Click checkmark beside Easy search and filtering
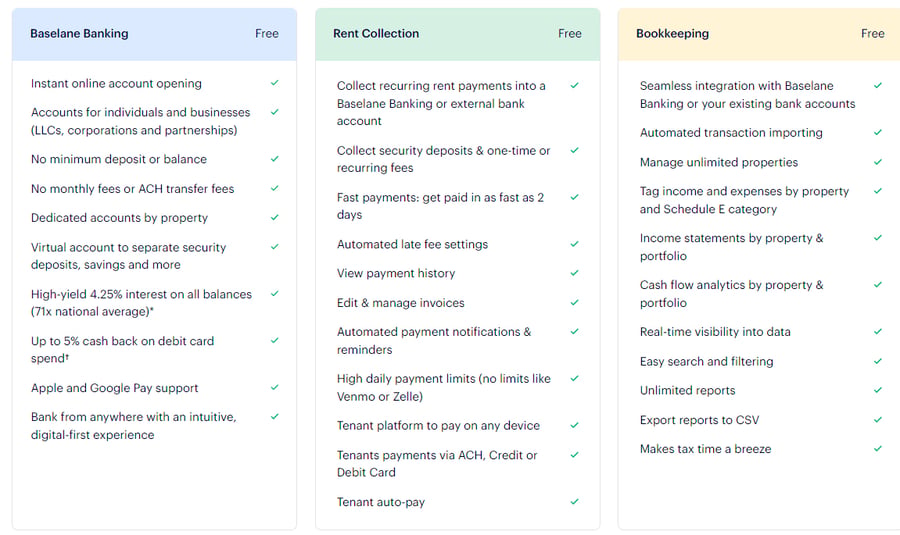The height and width of the screenshot is (535, 900). coord(878,360)
